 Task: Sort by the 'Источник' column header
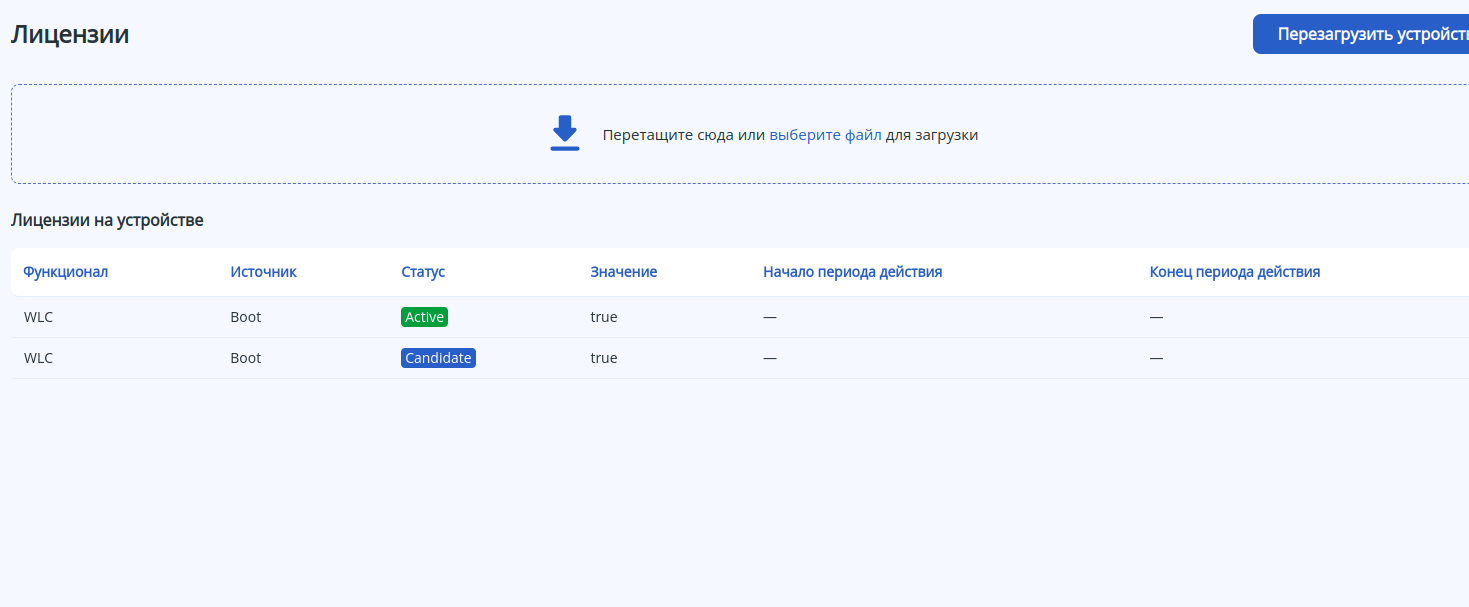pyautogui.click(x=263, y=272)
